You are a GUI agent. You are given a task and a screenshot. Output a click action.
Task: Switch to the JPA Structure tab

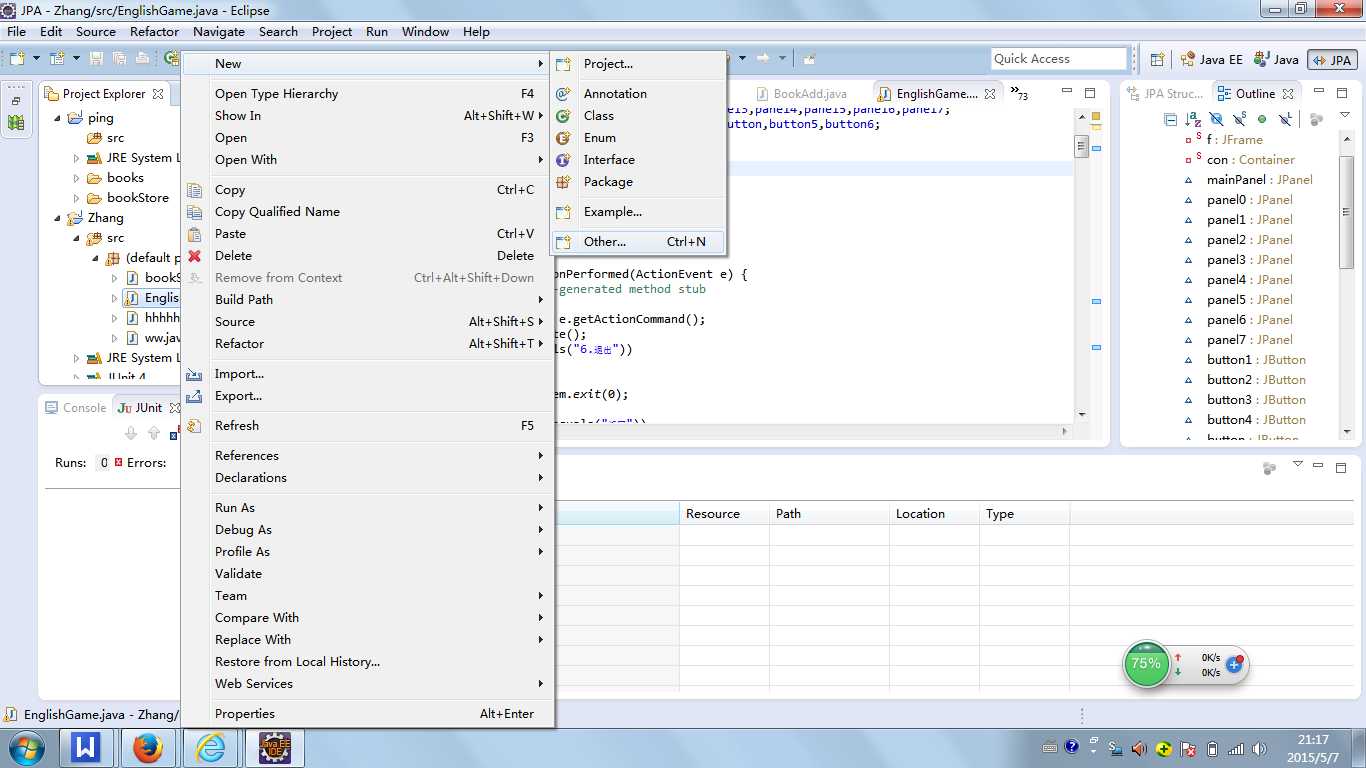click(x=1165, y=94)
